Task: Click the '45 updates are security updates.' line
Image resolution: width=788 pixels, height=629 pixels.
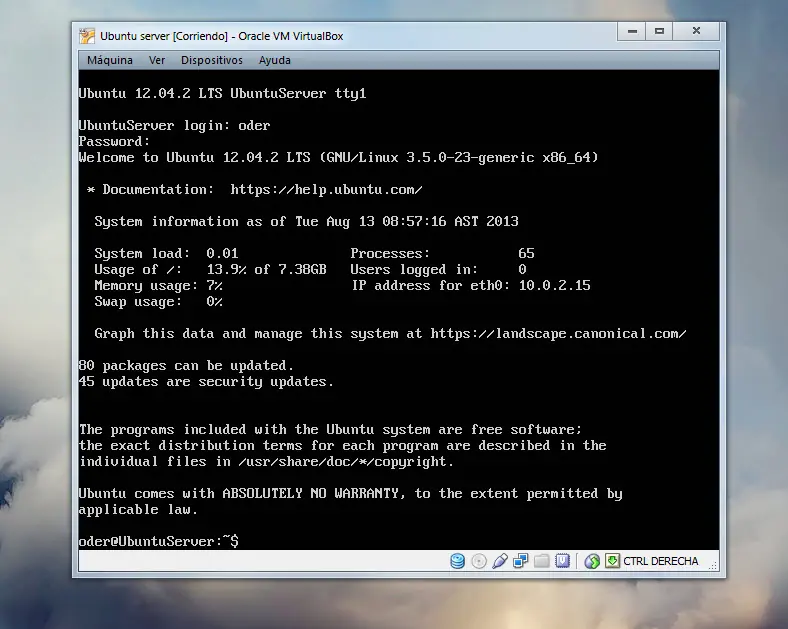Action: (x=206, y=381)
